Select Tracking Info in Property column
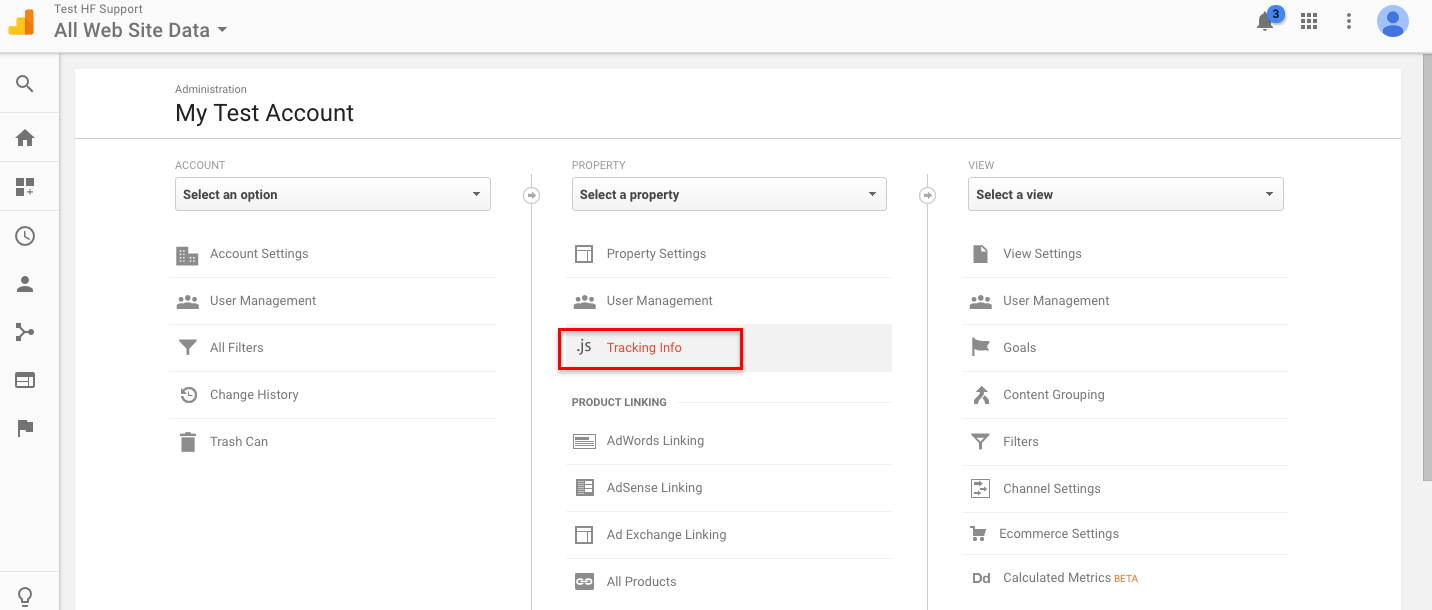 pos(644,348)
